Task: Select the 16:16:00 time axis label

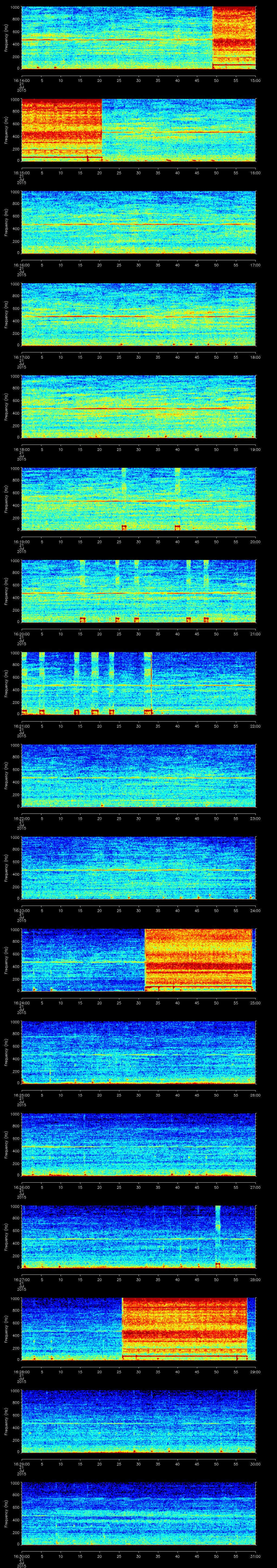Action: click(21, 265)
